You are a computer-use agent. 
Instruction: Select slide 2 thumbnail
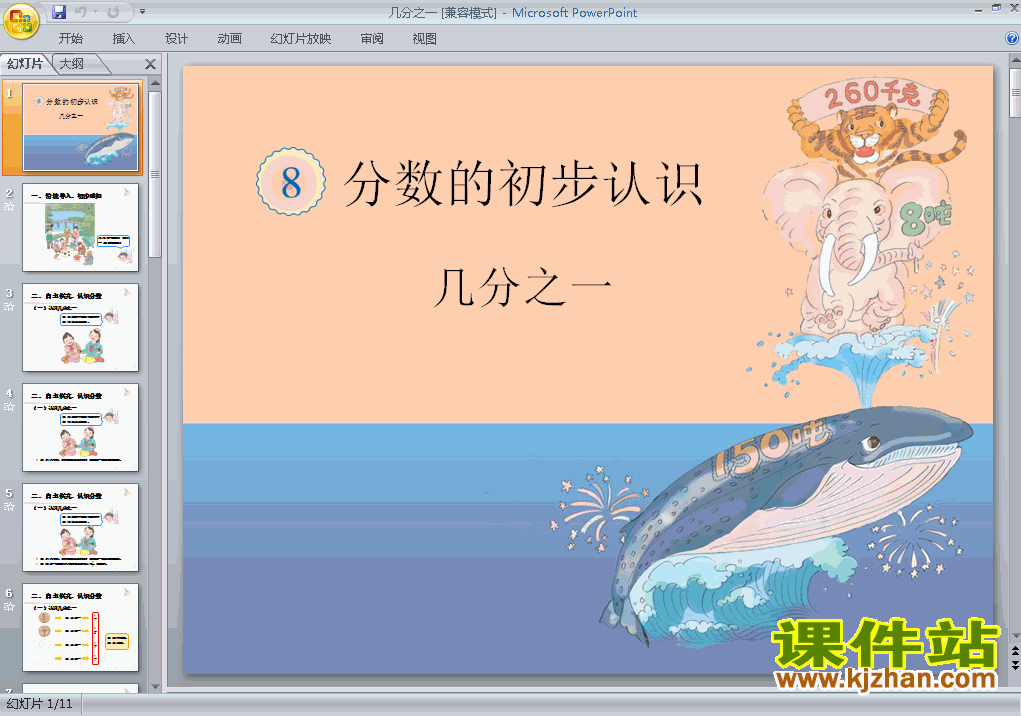pyautogui.click(x=80, y=227)
